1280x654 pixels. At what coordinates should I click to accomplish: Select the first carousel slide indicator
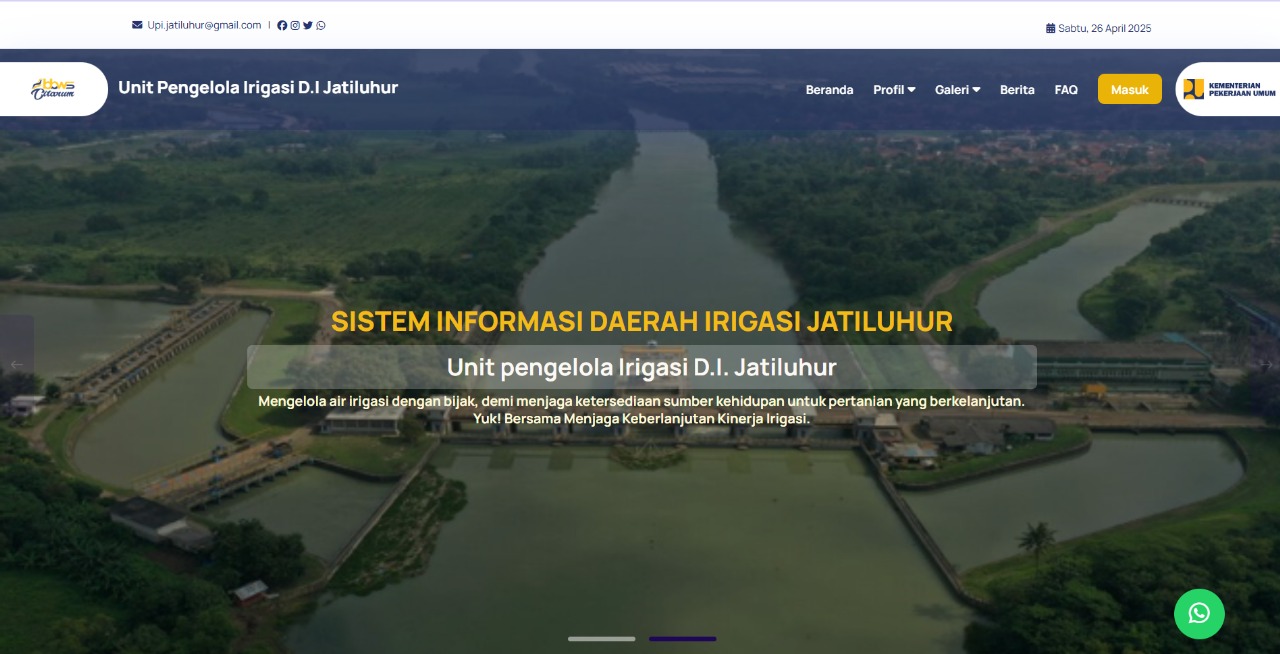point(602,638)
